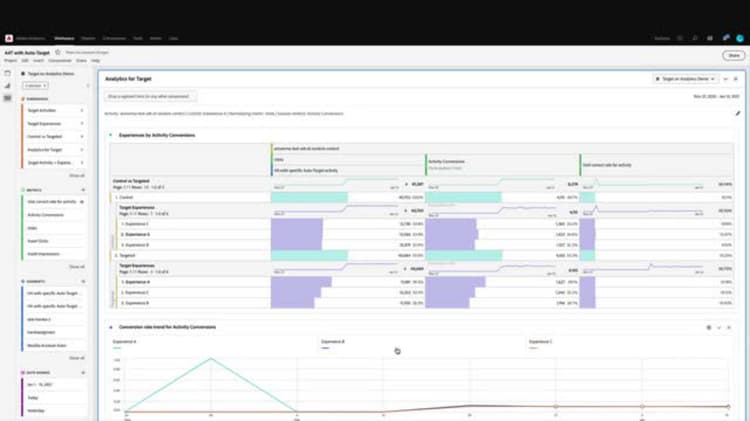
Task: Star the A4T with Auto-Target project
Action: tap(58, 52)
